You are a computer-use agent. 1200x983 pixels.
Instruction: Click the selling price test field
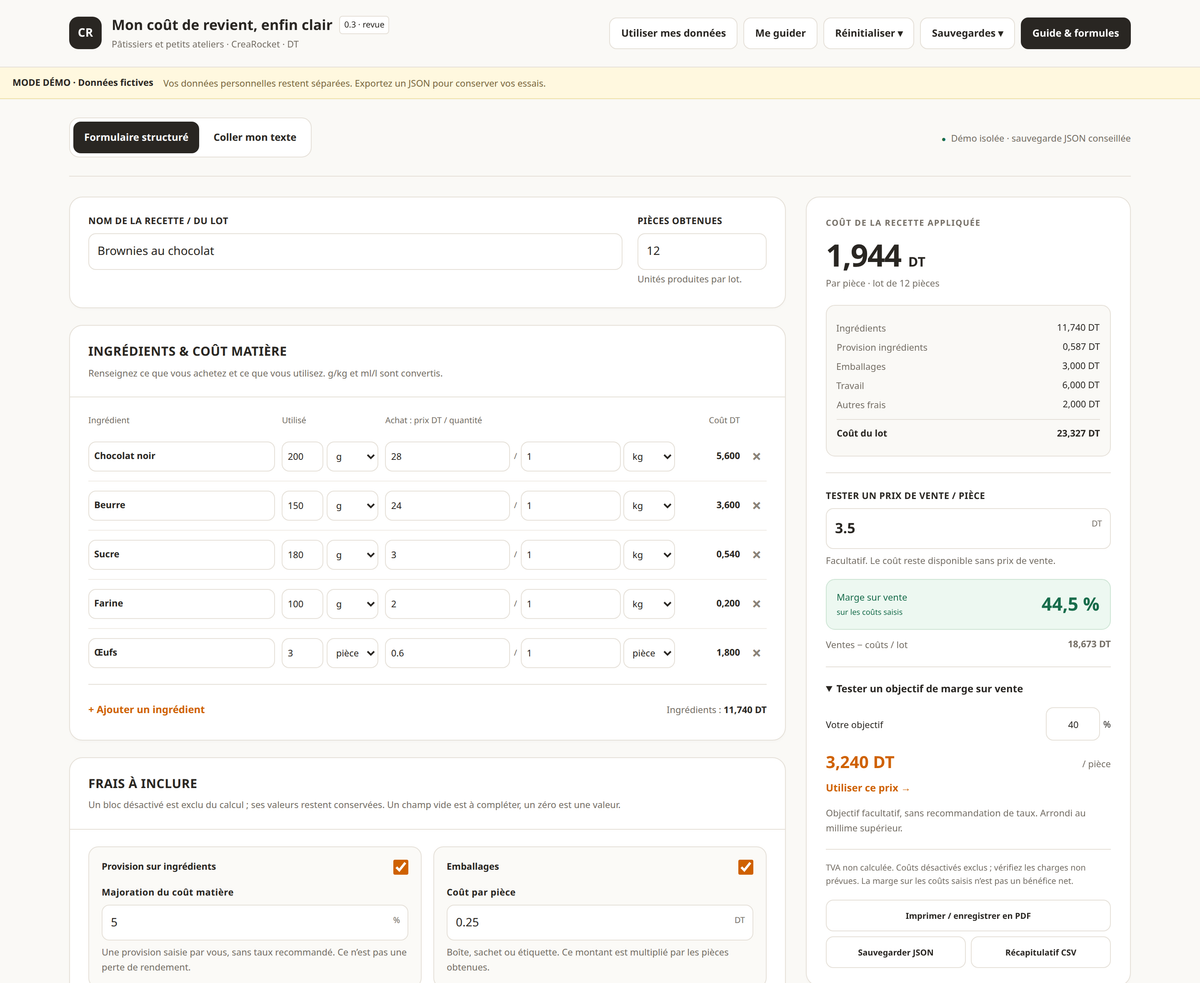968,528
